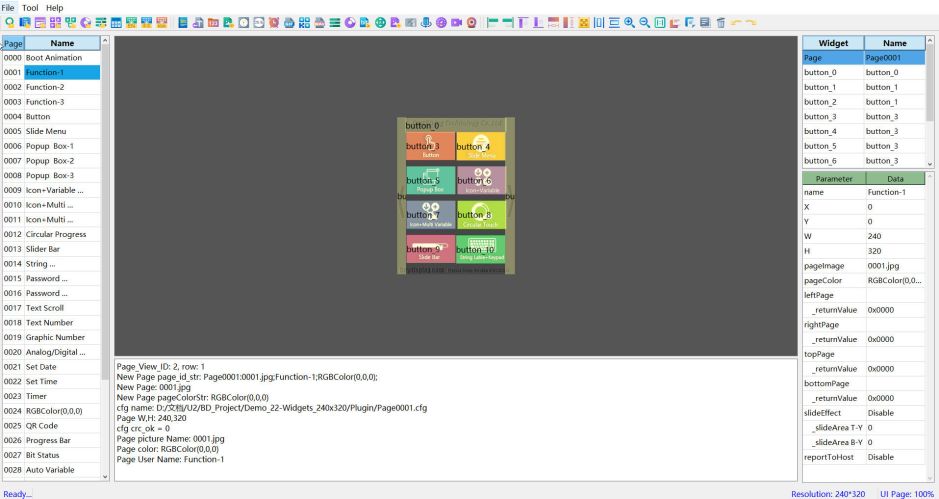Open the File menu
The width and height of the screenshot is (939, 499).
[8, 8]
